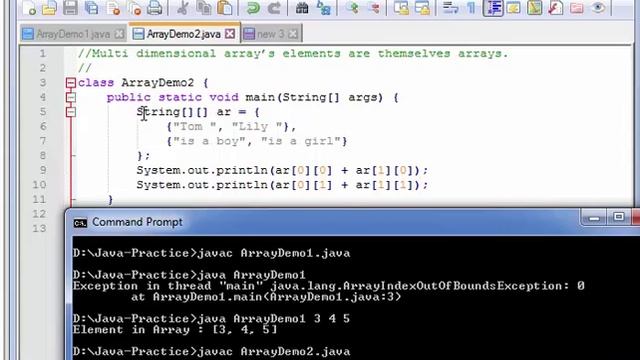Click the println ar[0][1] + ar[1][1] line

click(282, 185)
